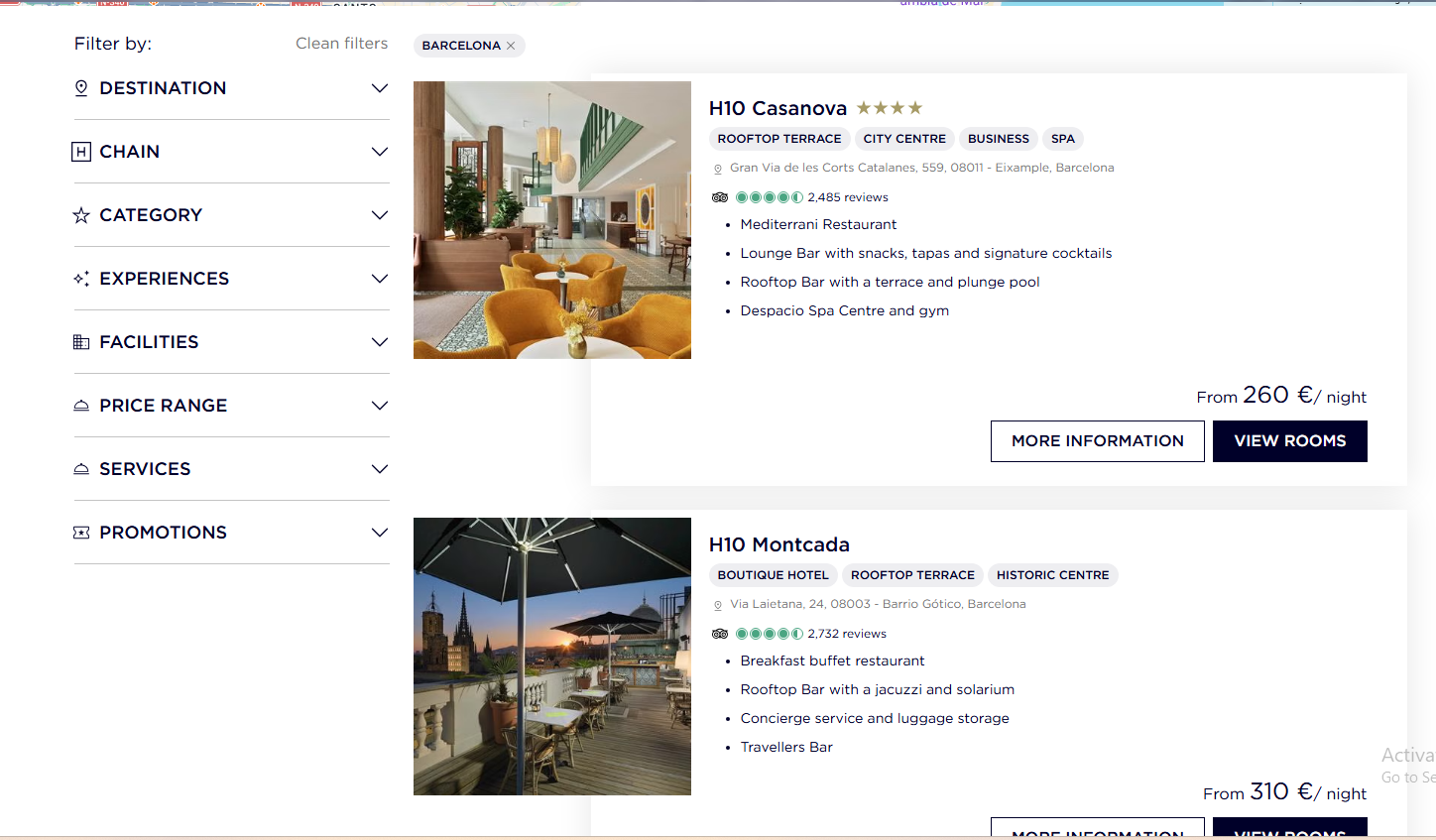The image size is (1436, 840).
Task: Expand the Facilities filter chevron
Action: click(x=379, y=342)
